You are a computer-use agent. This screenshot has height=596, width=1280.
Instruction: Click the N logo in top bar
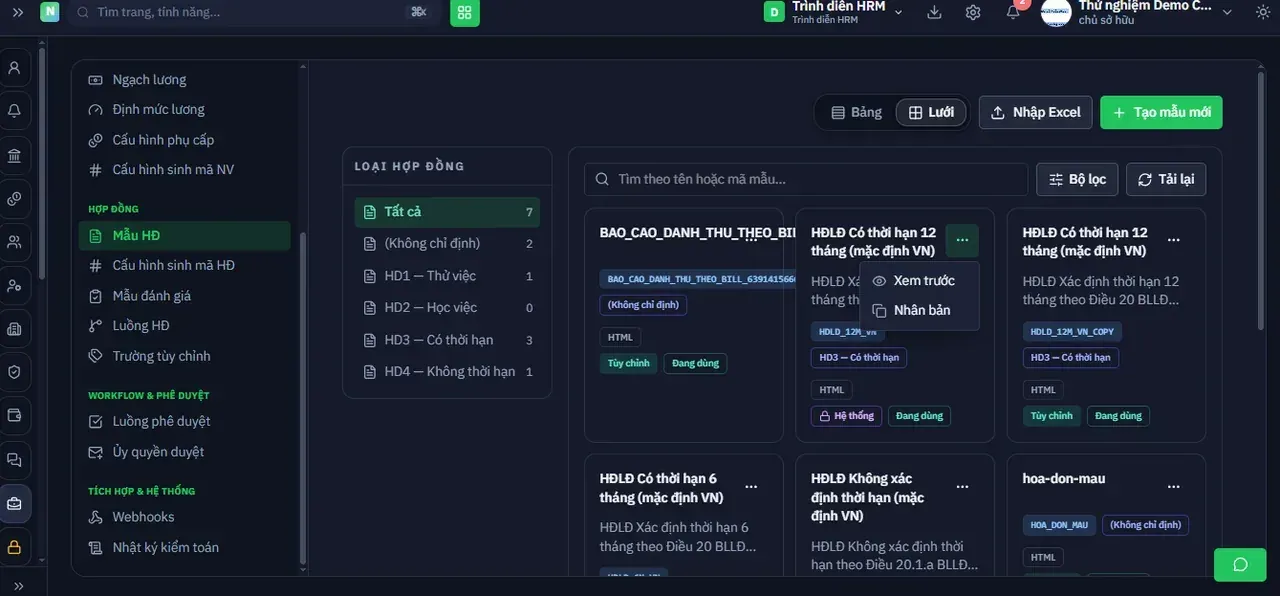50,12
